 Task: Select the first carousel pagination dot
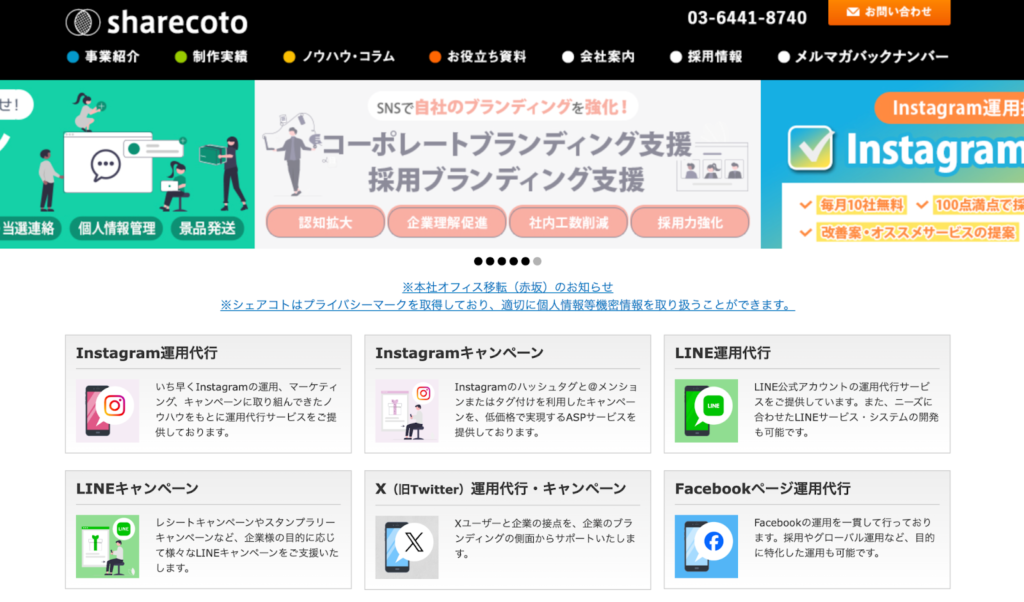coord(479,261)
